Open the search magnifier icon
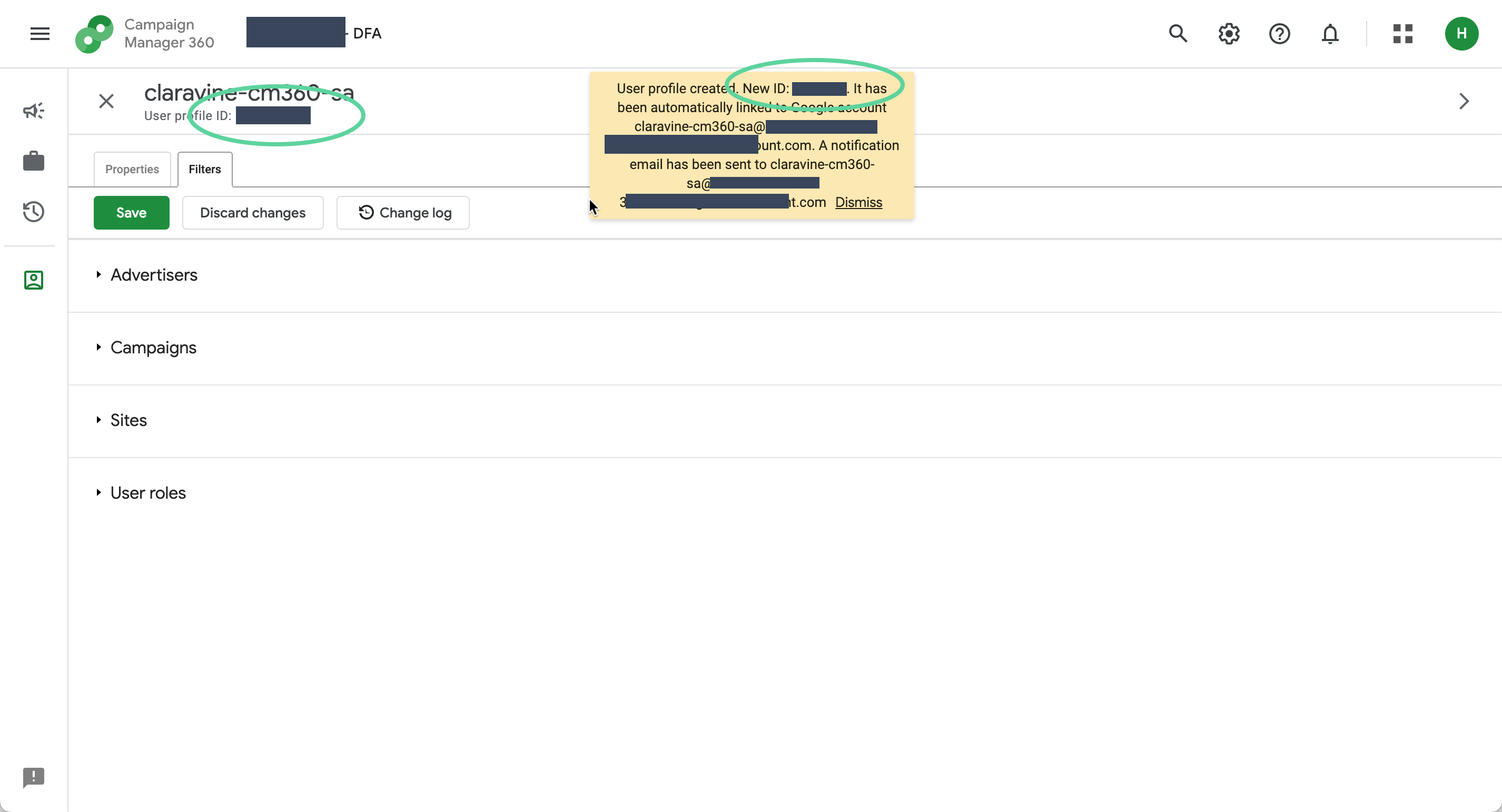Image resolution: width=1502 pixels, height=812 pixels. [1177, 34]
